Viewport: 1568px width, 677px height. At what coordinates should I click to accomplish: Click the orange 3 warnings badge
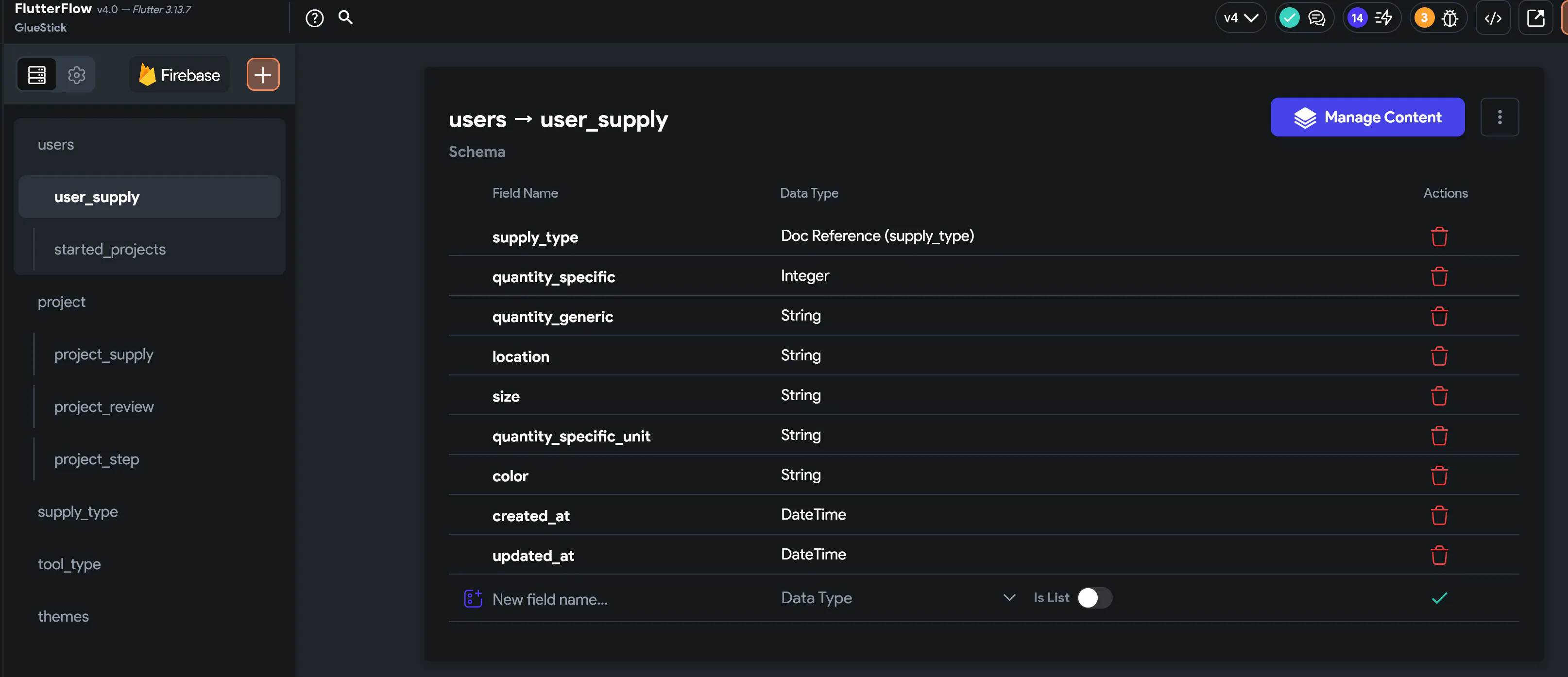(1424, 18)
